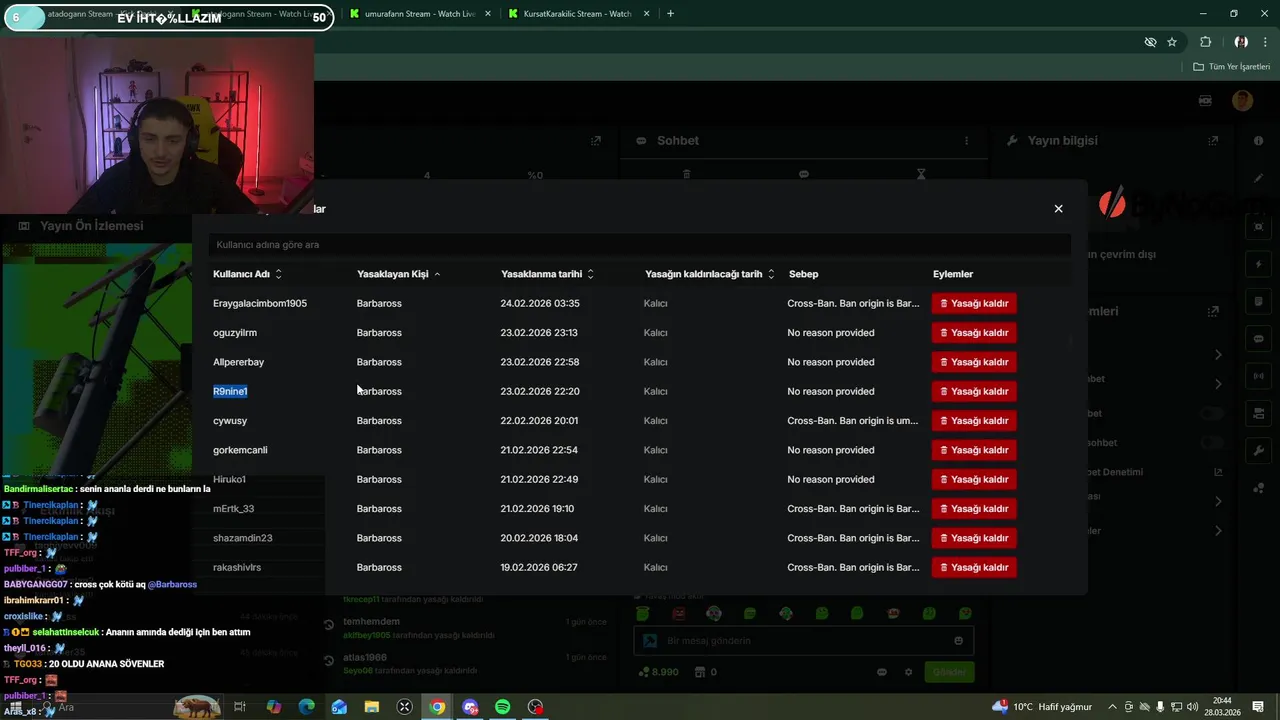Click the chat bubble sidebar icon
This screenshot has height=720, width=1280.
[1259, 339]
